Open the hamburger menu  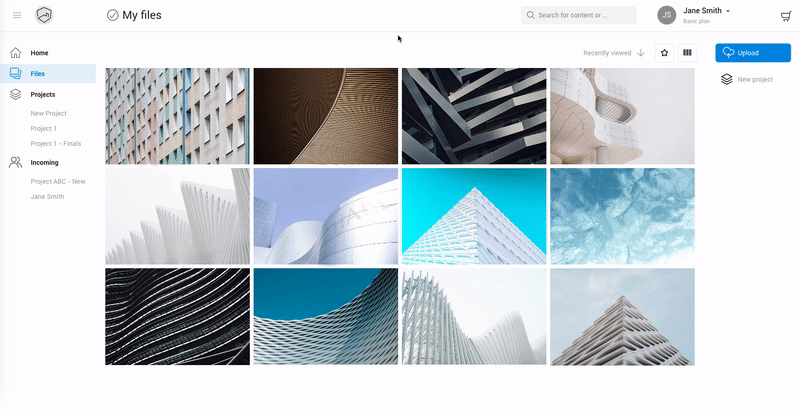coord(17,15)
